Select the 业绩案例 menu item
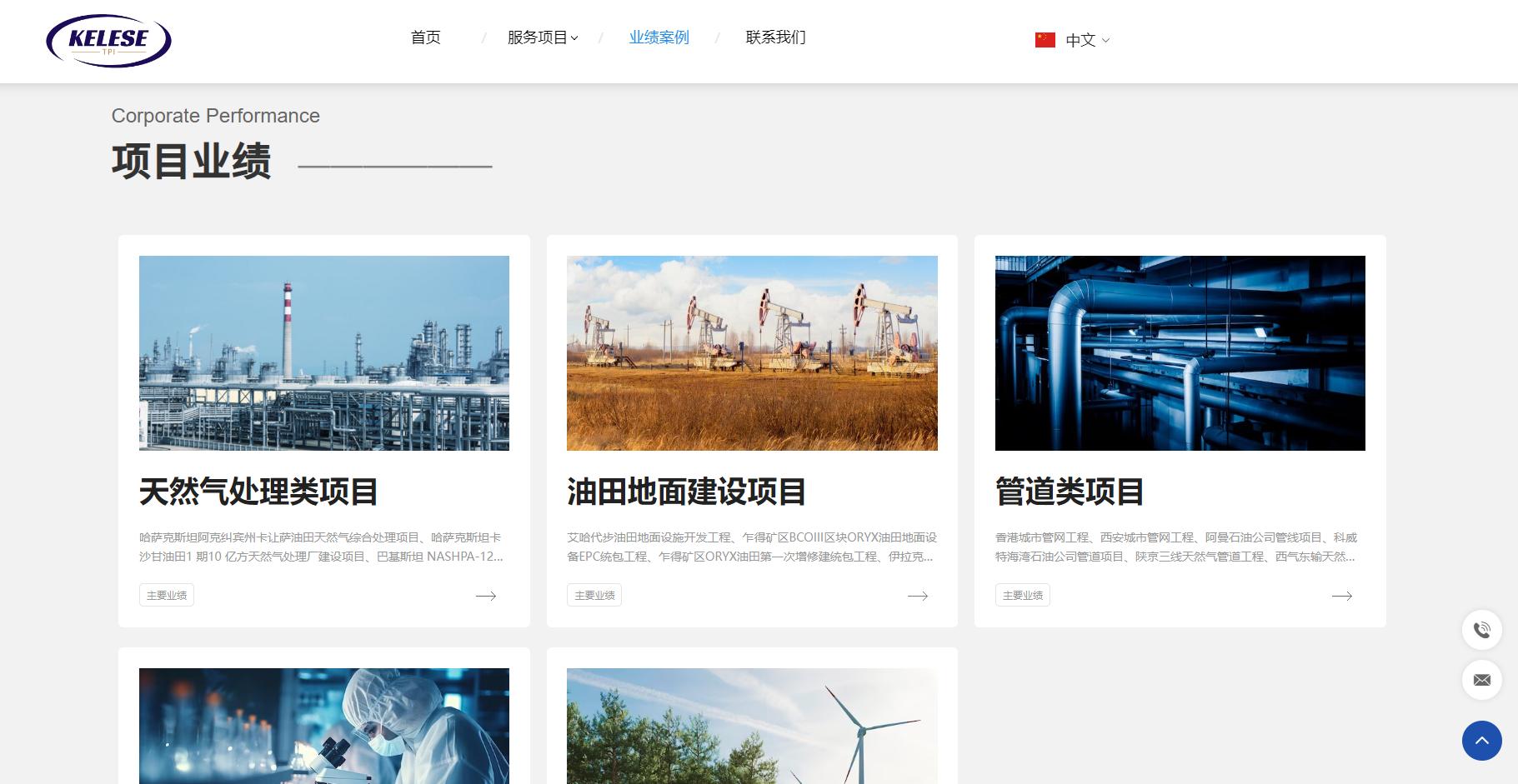1518x784 pixels. [x=659, y=37]
